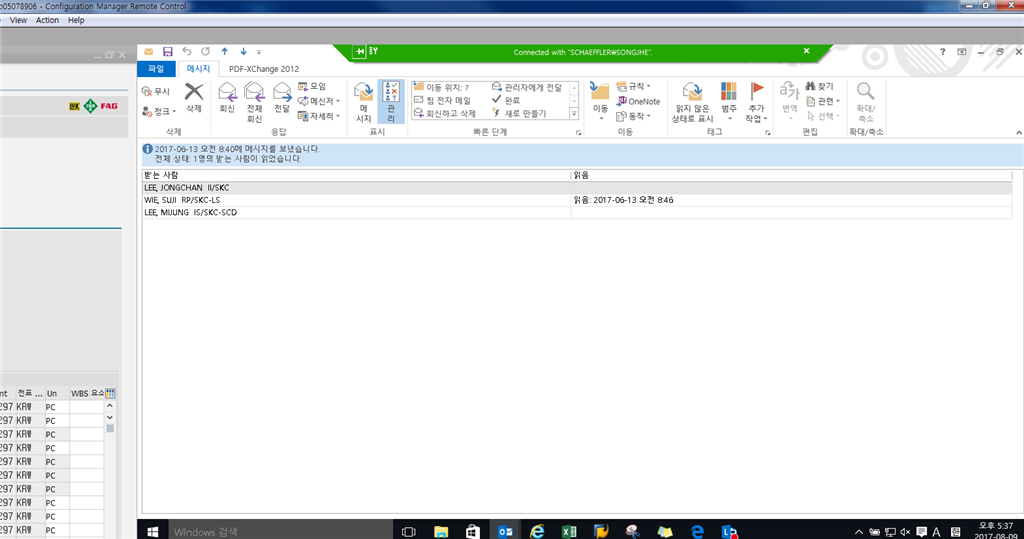
Task: Save with the floppy disk icon
Action: point(168,52)
